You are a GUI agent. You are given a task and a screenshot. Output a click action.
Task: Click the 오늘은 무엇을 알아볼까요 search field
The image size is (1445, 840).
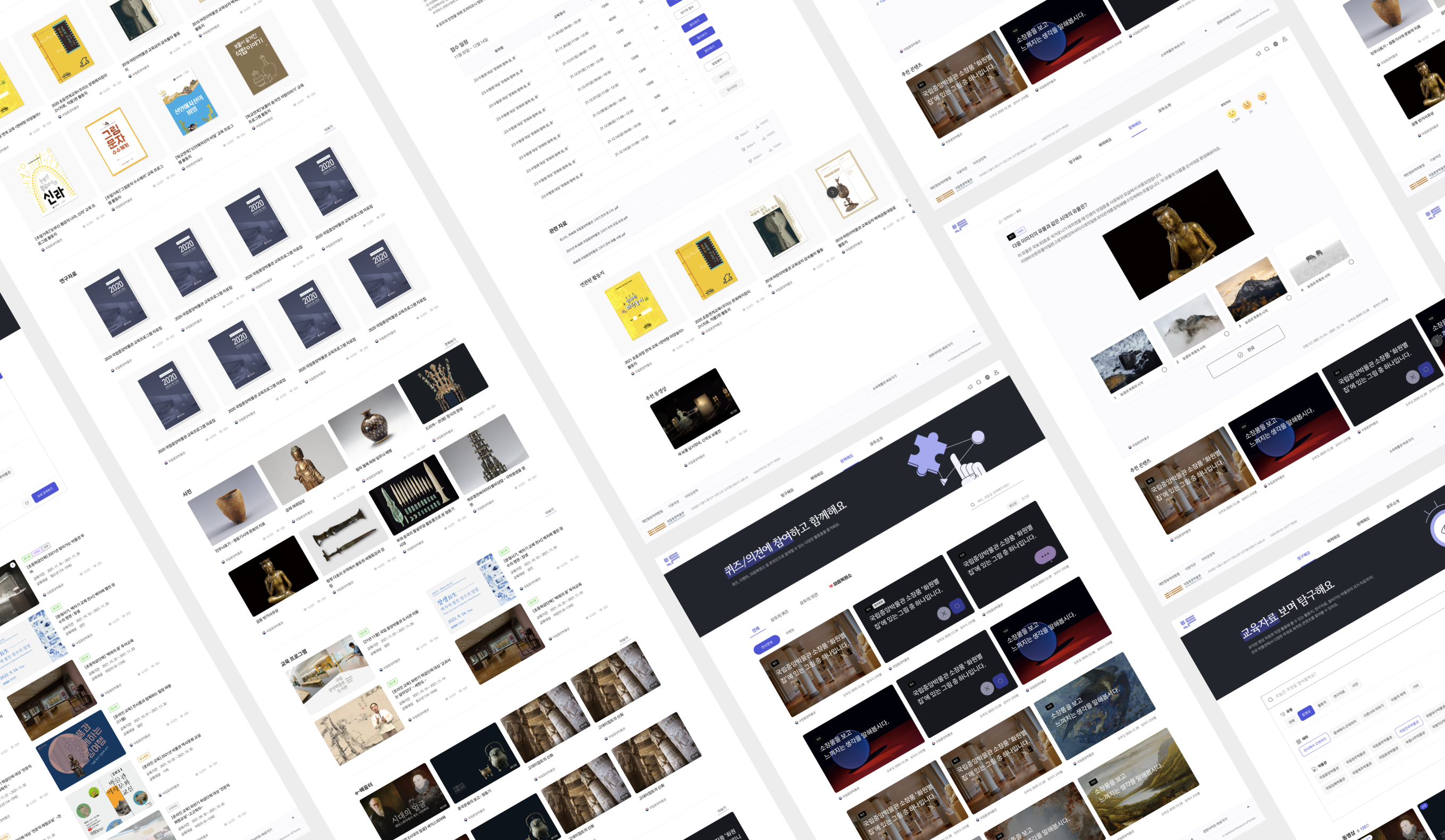click(1297, 686)
